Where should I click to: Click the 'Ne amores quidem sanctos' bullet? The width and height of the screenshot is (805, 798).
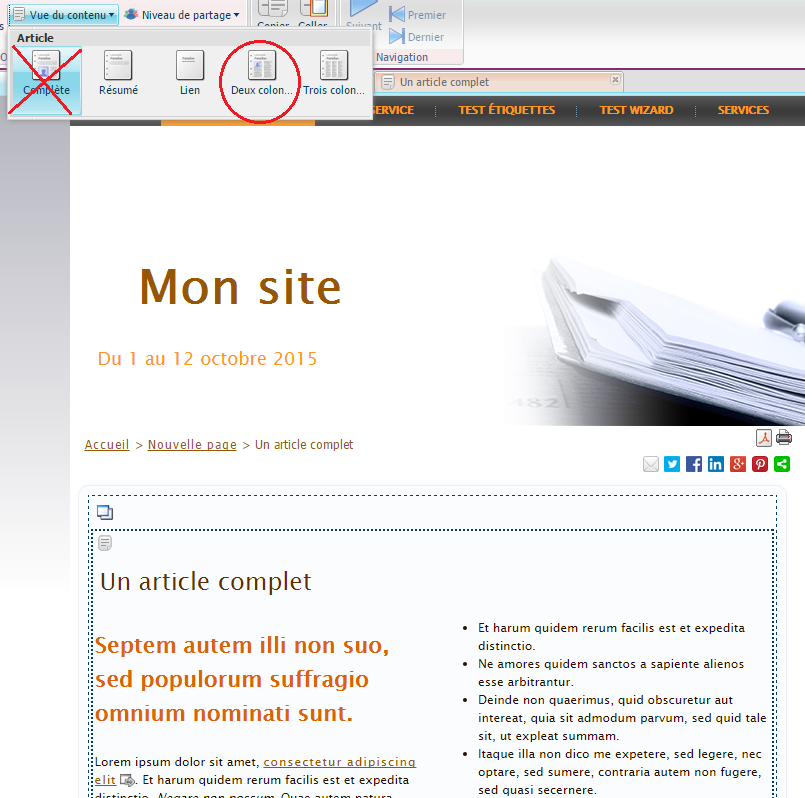pos(611,673)
